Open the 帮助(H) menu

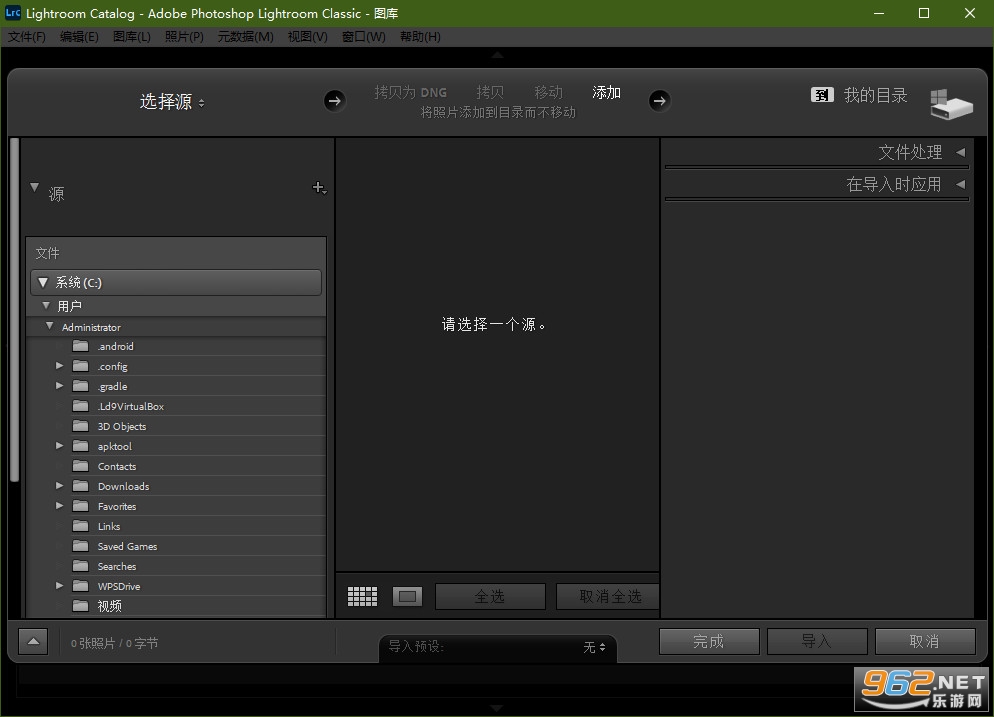[x=420, y=37]
